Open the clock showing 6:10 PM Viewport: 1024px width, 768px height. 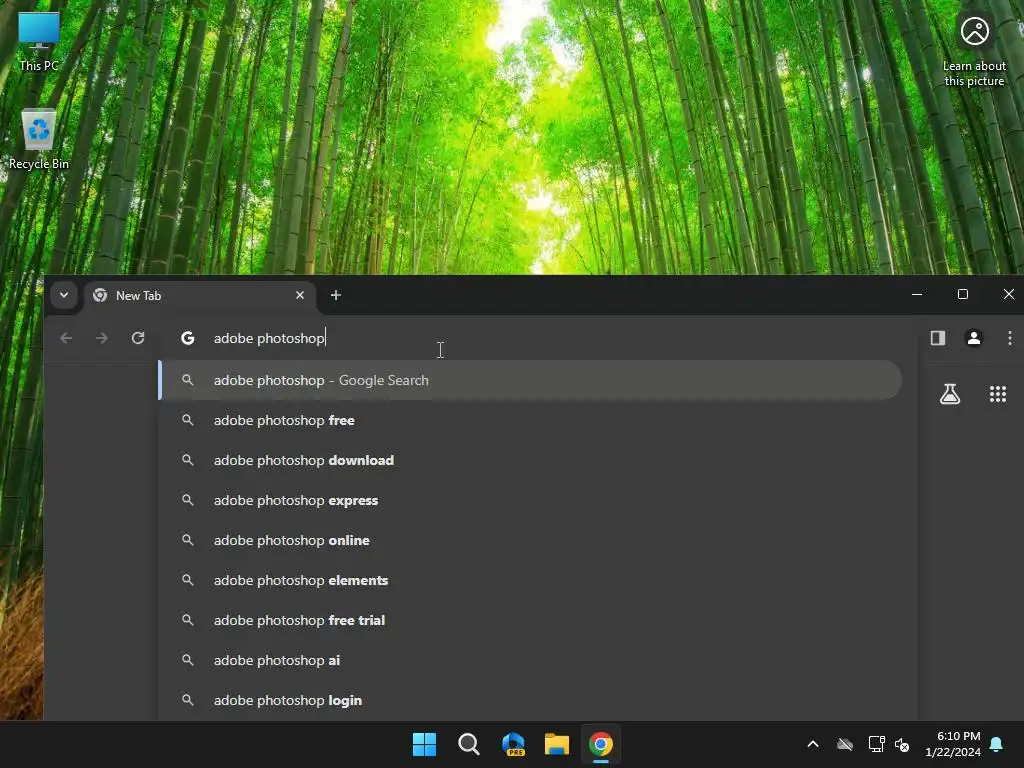[x=953, y=744]
